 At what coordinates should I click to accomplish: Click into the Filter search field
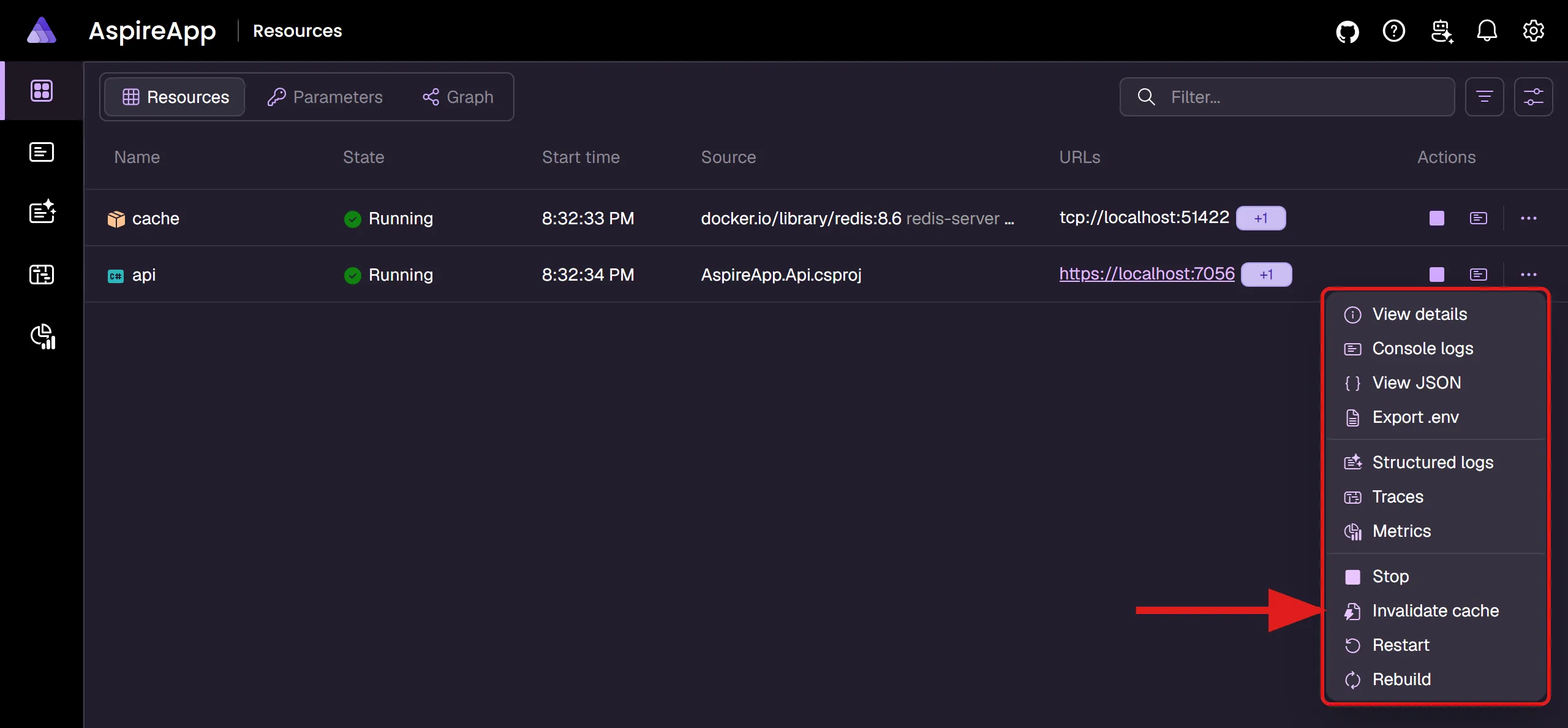(1287, 97)
